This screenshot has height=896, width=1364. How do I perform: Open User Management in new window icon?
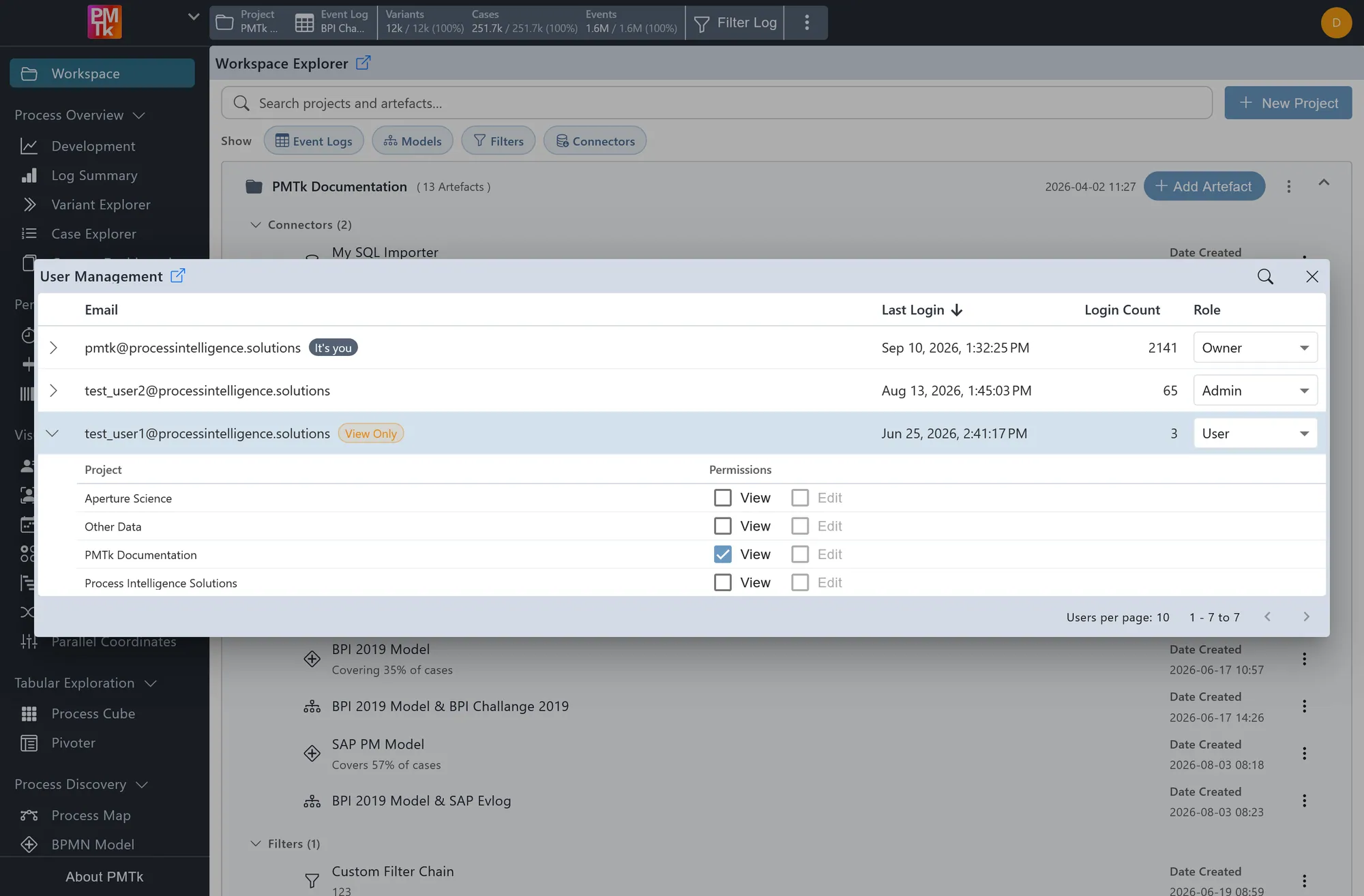177,275
